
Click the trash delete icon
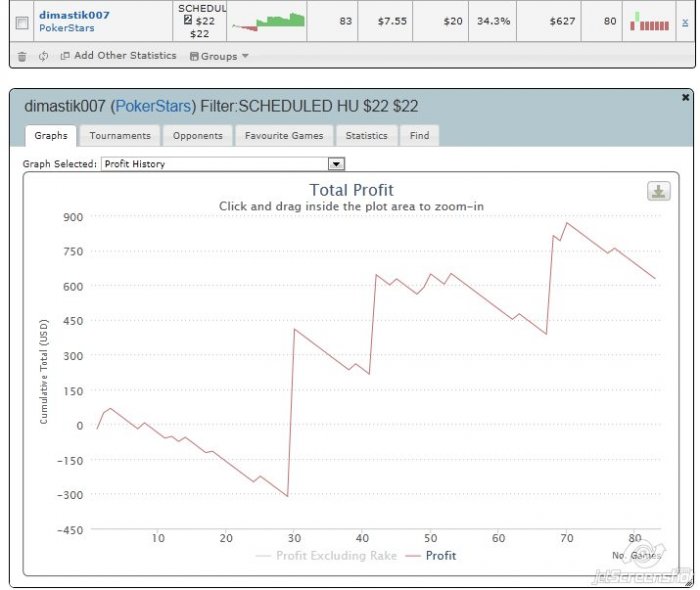pos(22,56)
